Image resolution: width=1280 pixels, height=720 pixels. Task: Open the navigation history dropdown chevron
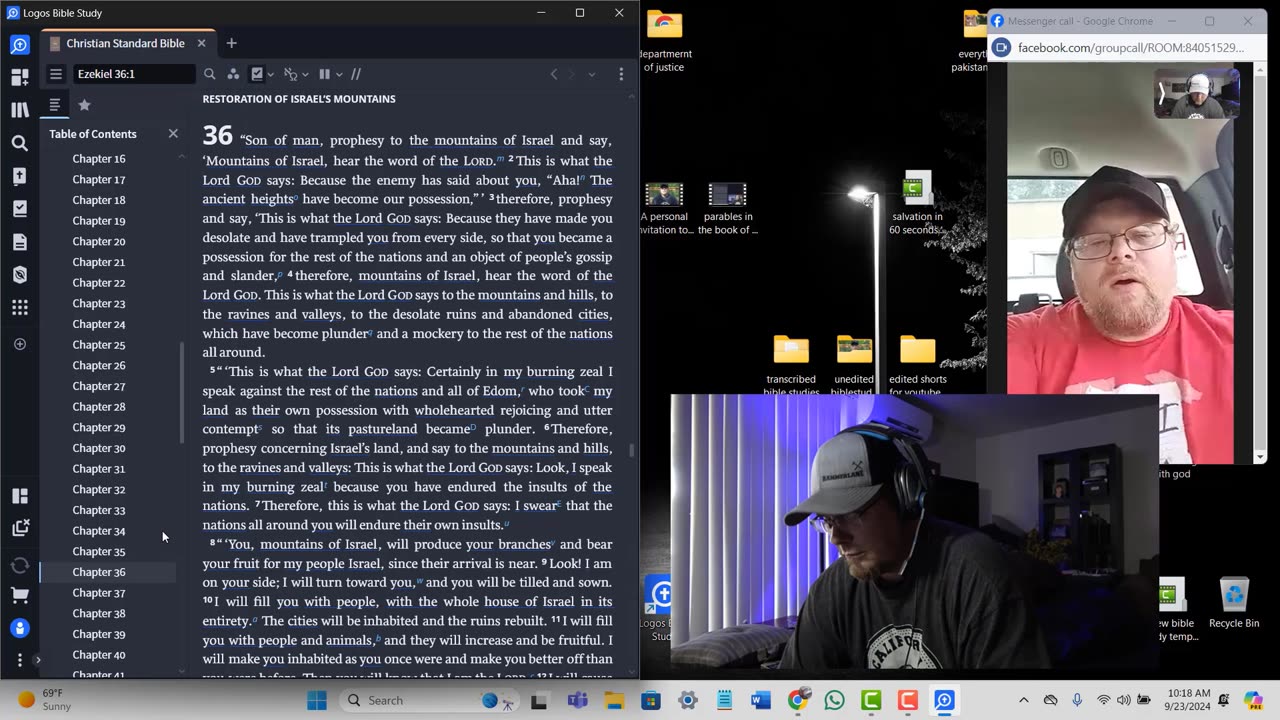point(591,74)
